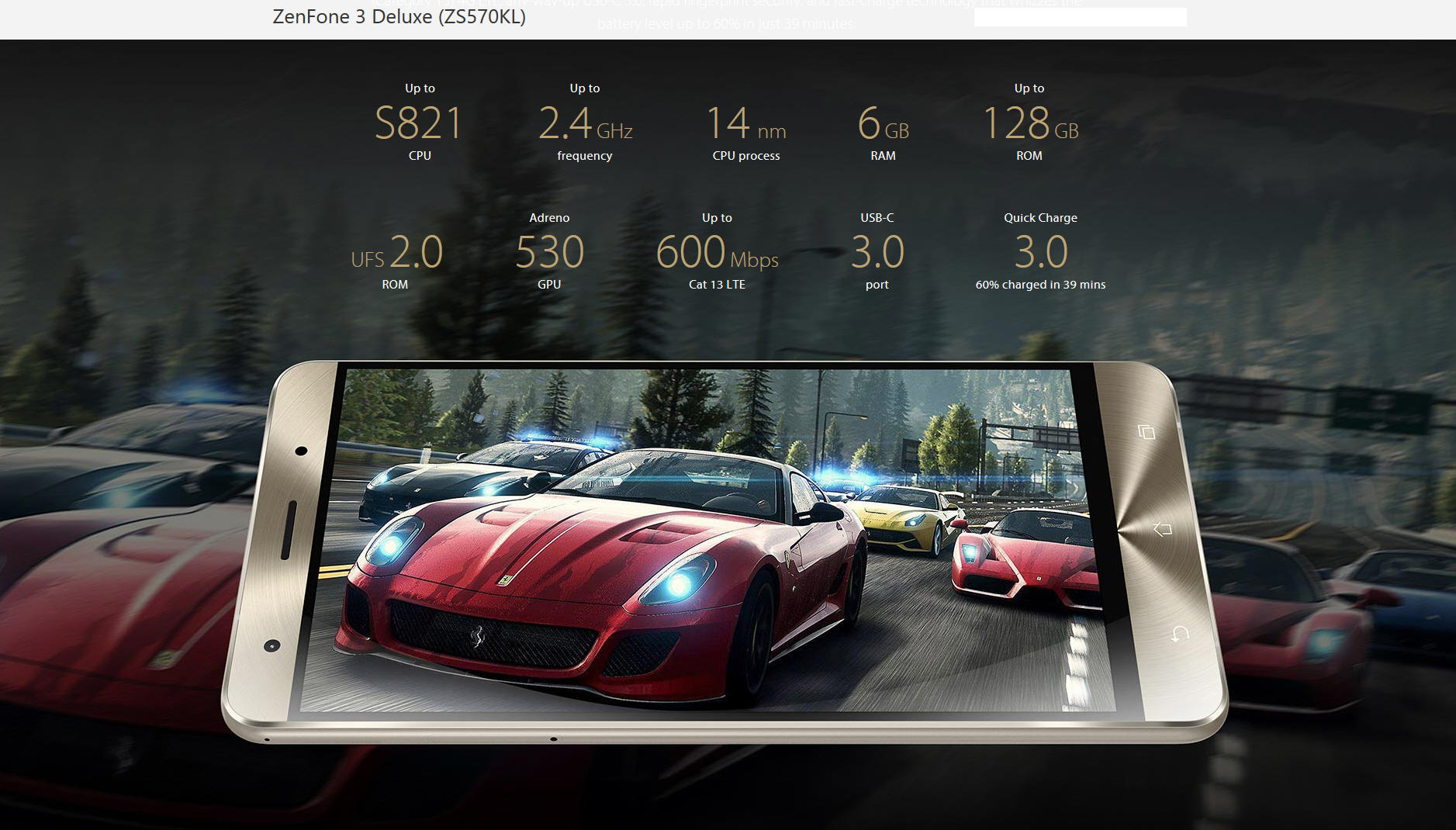Tap the home key icon on the phone

pyautogui.click(x=1162, y=530)
